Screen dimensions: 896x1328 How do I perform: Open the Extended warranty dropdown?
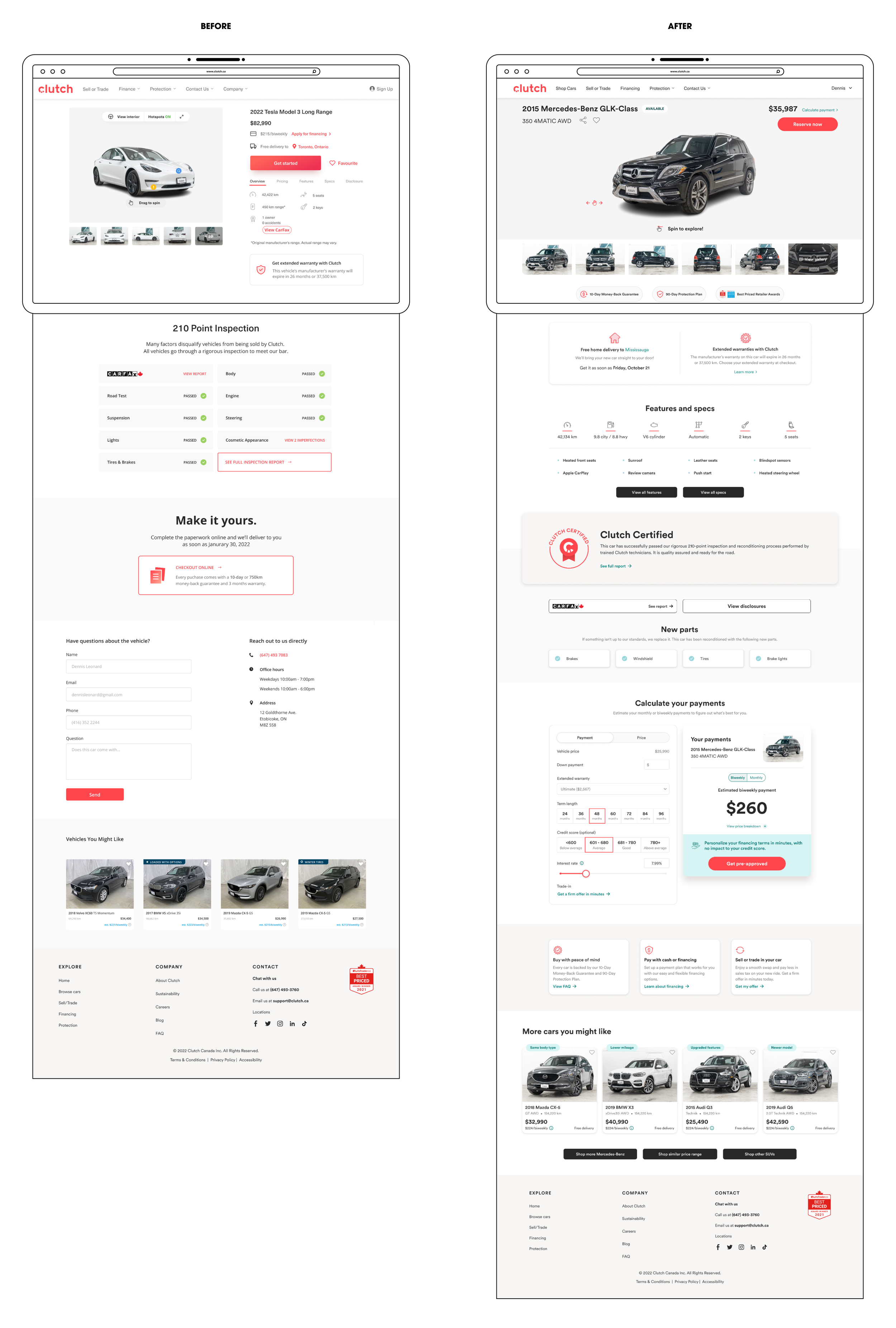coord(613,789)
